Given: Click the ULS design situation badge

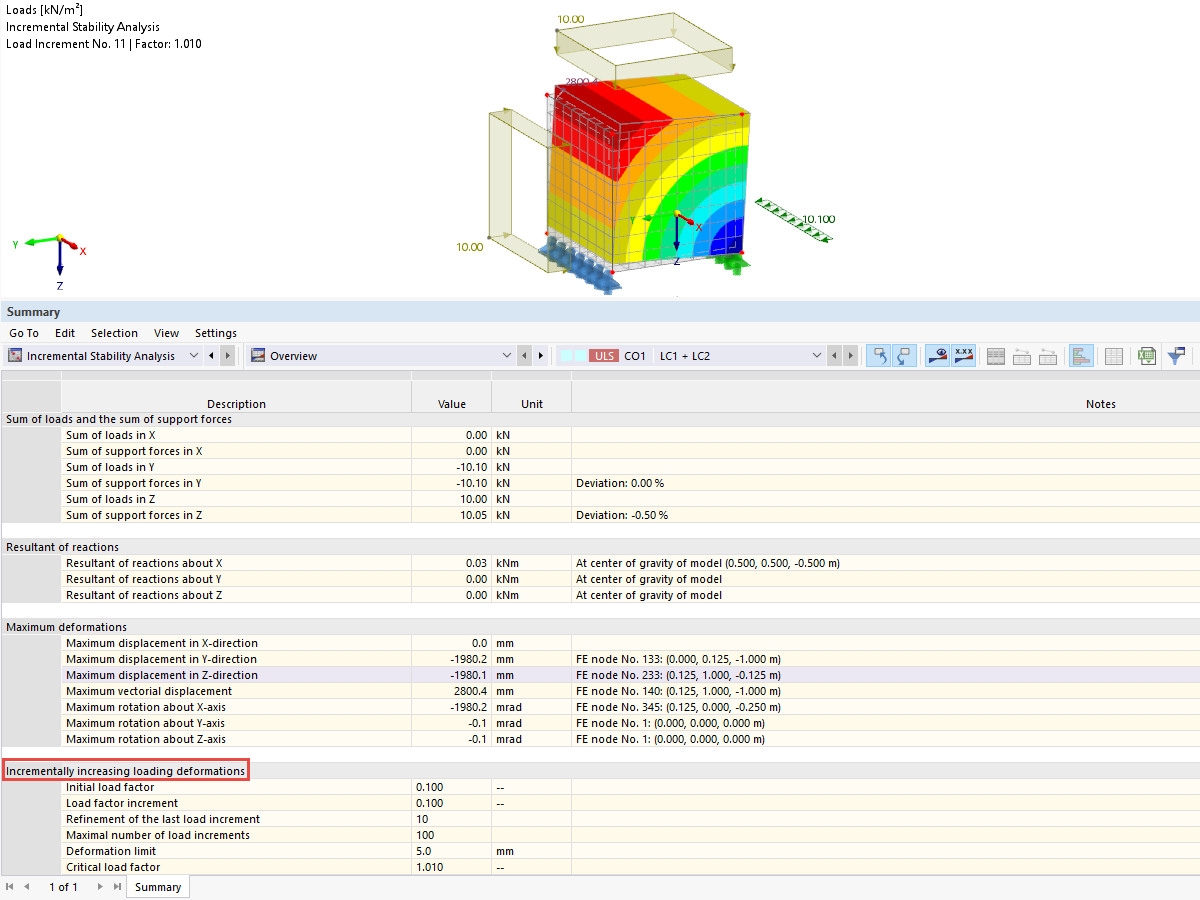Looking at the screenshot, I should (x=604, y=356).
